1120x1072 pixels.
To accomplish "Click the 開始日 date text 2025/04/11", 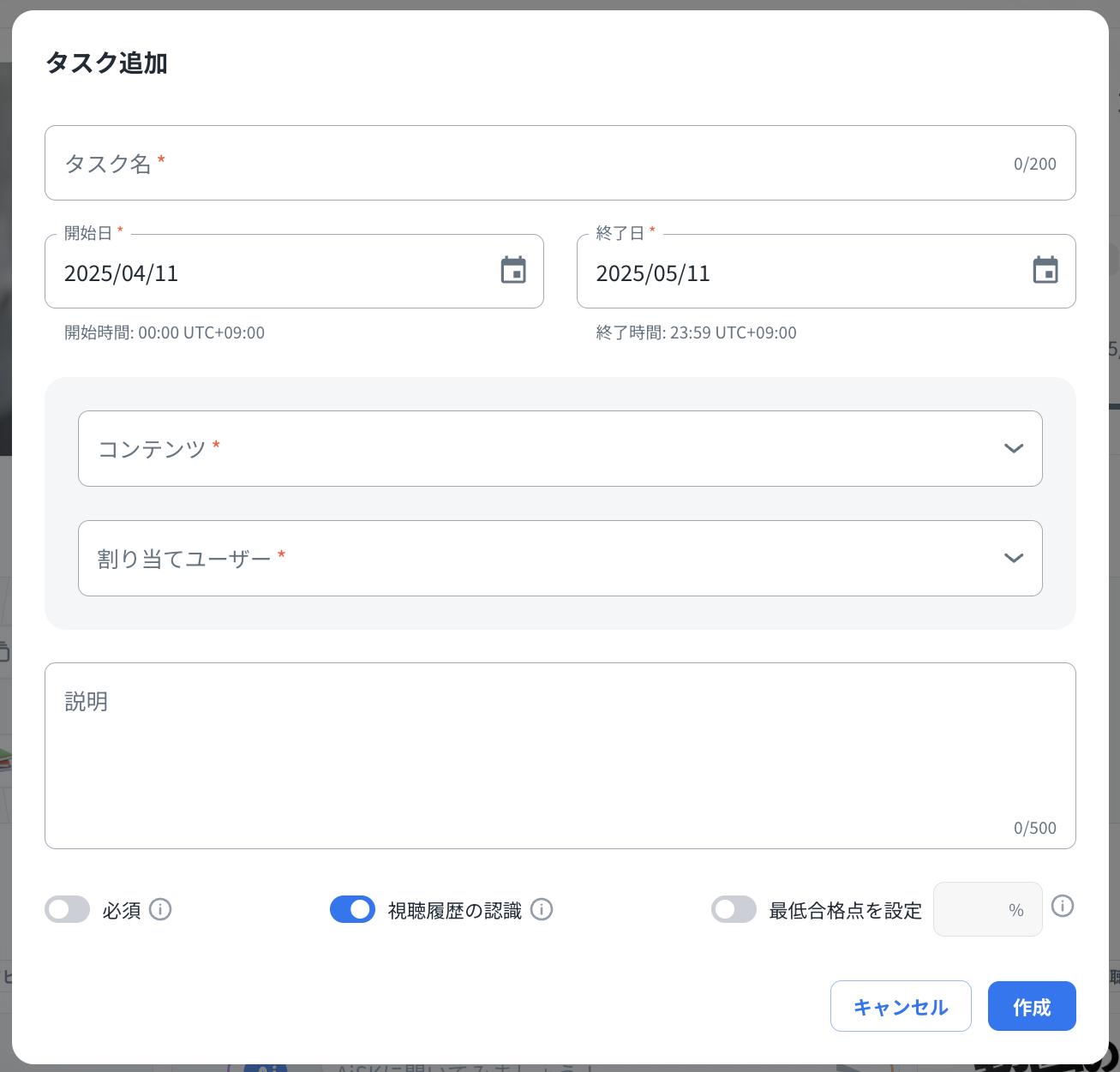I will point(122,273).
